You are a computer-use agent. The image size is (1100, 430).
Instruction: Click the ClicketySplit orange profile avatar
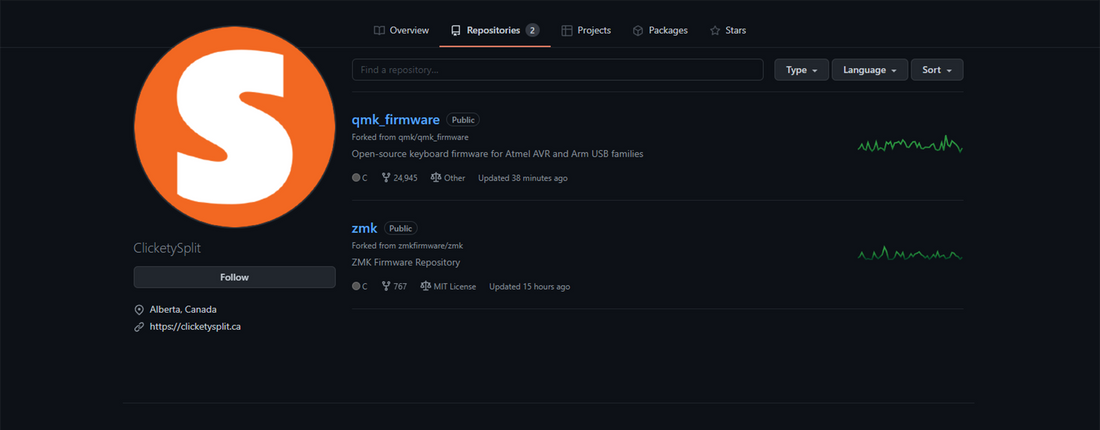pyautogui.click(x=235, y=127)
